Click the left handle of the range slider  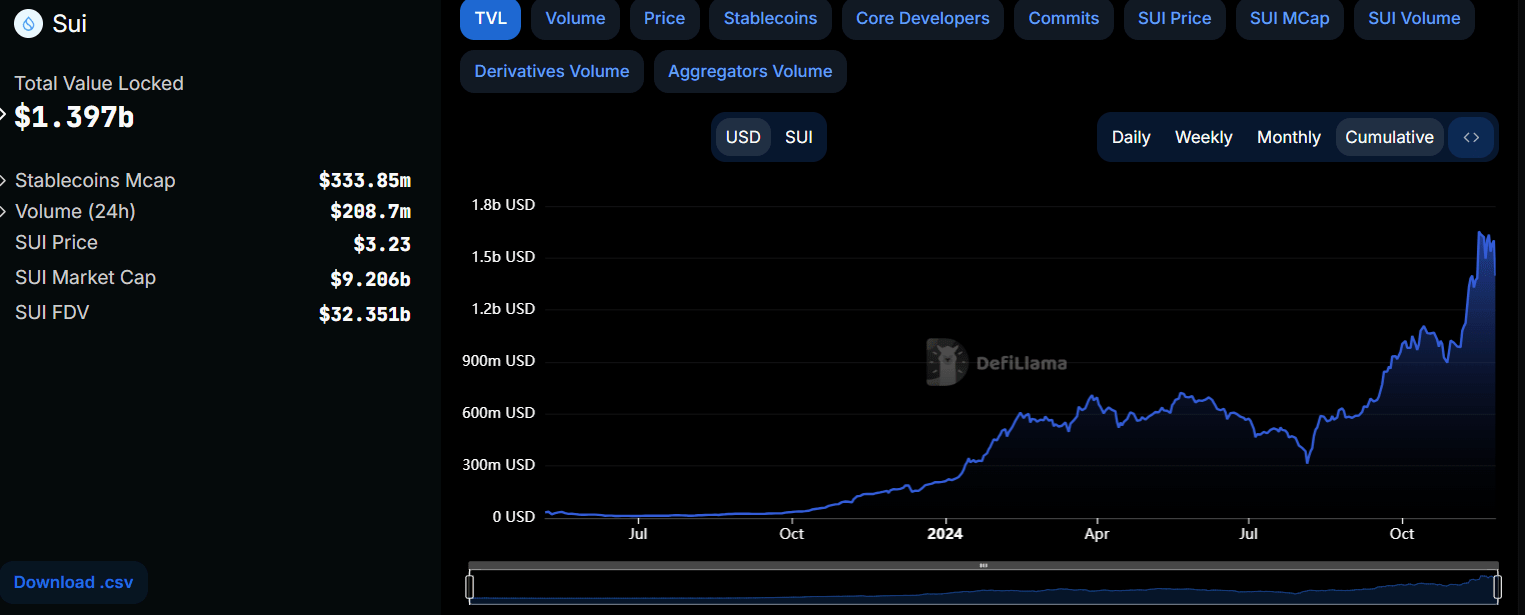(470, 587)
